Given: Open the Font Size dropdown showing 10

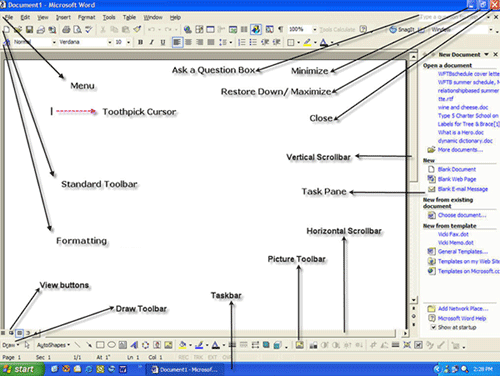Looking at the screenshot, I should [128, 42].
